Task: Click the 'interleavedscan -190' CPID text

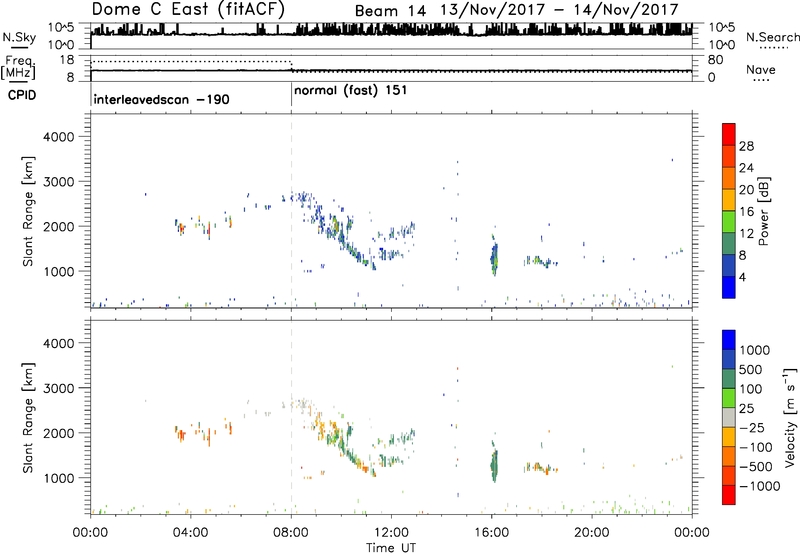Action: click(161, 99)
